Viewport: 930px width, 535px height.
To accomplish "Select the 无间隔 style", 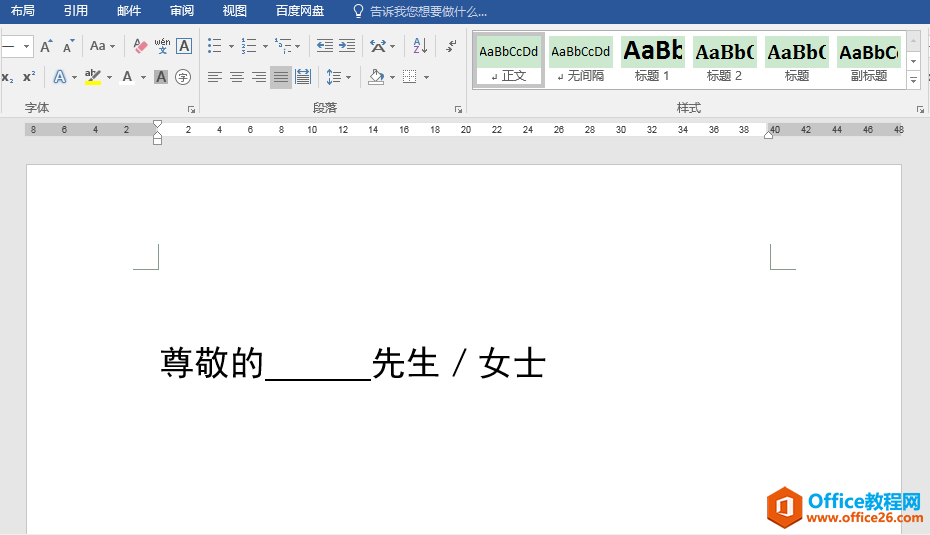I will [580, 60].
